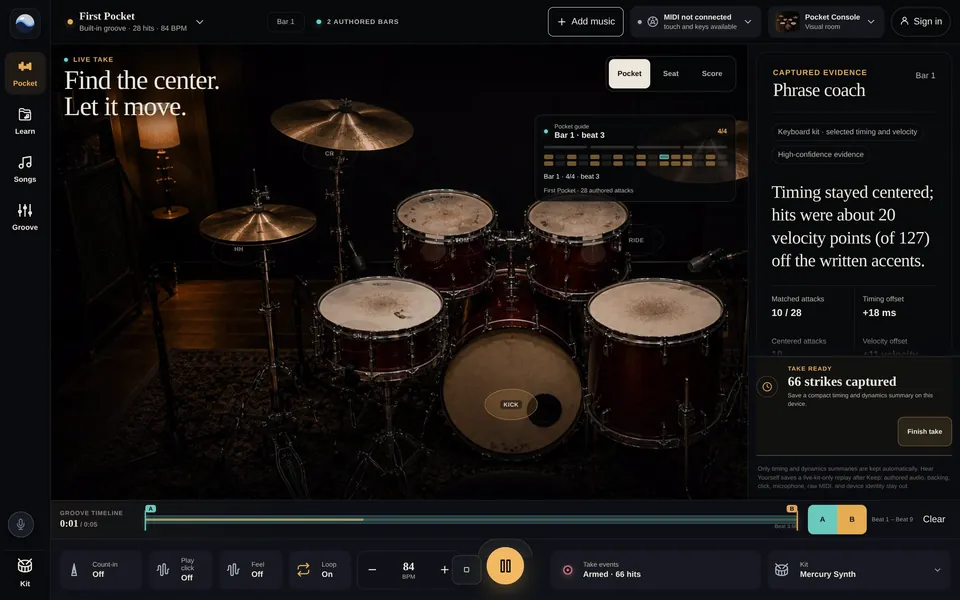Click the Finish take button

[x=924, y=432]
